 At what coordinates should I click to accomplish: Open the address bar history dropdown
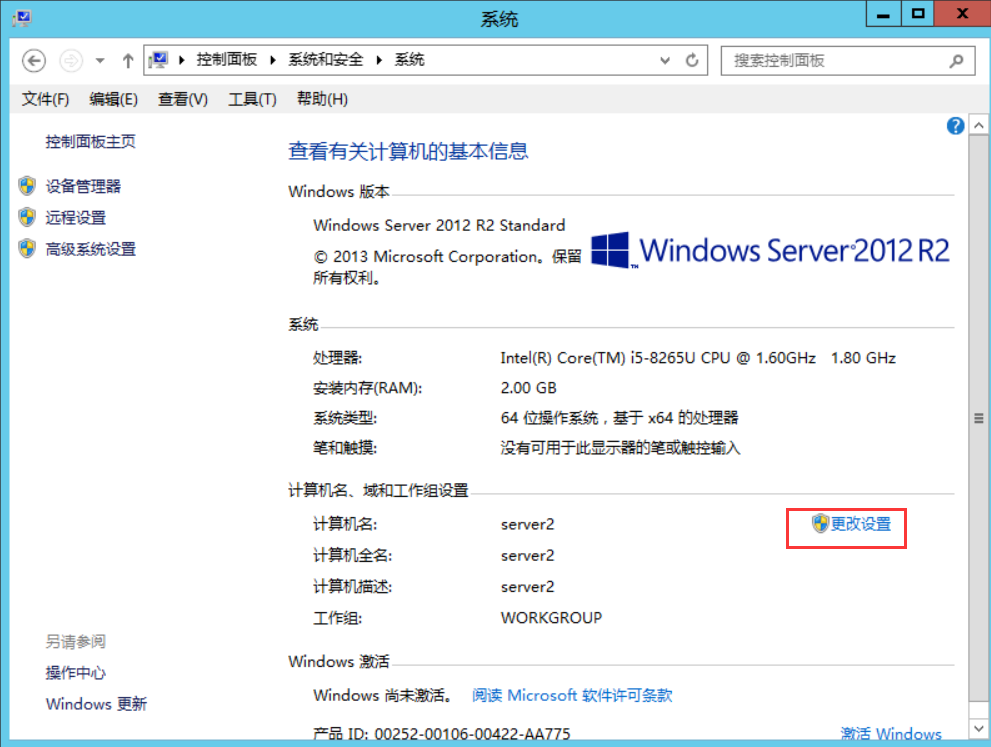pos(665,61)
